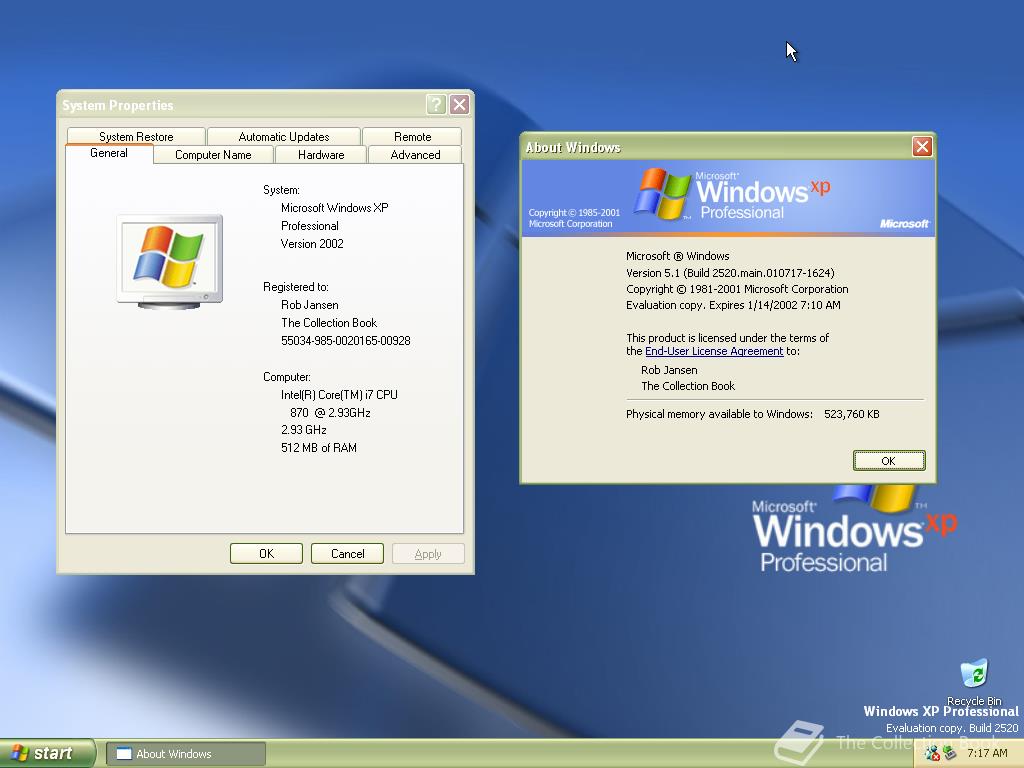This screenshot has width=1024, height=768.
Task: Click the taskbar clock showing 7:17 AM
Action: coord(987,754)
